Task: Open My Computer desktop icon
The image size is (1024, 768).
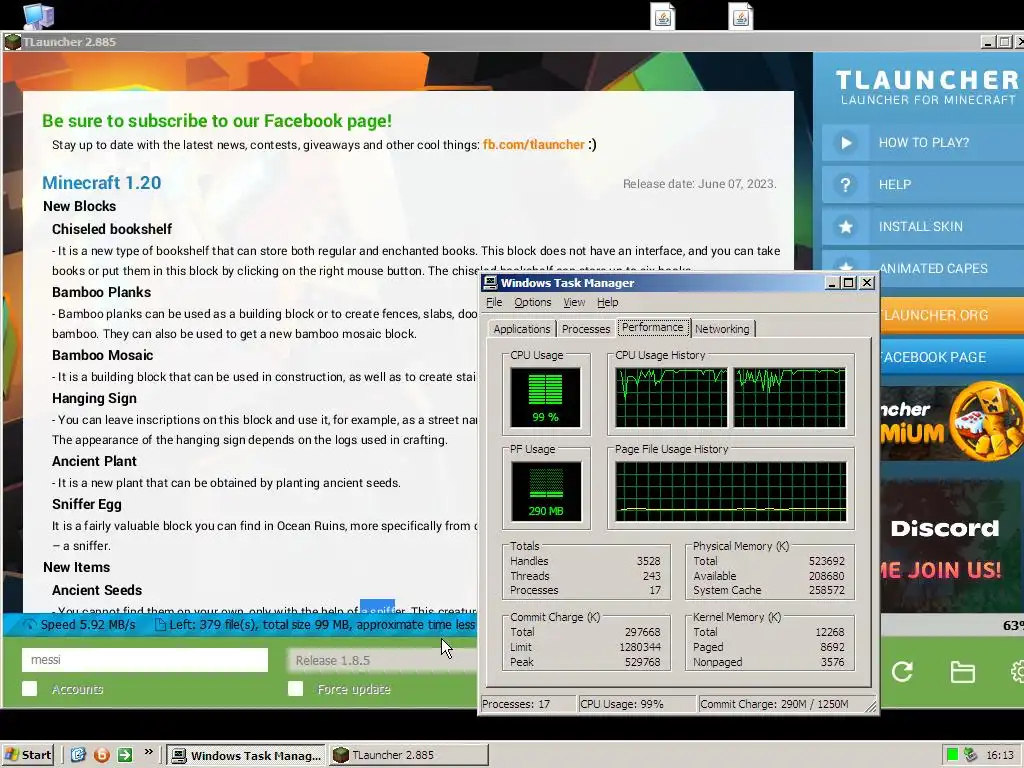Action: coord(39,16)
